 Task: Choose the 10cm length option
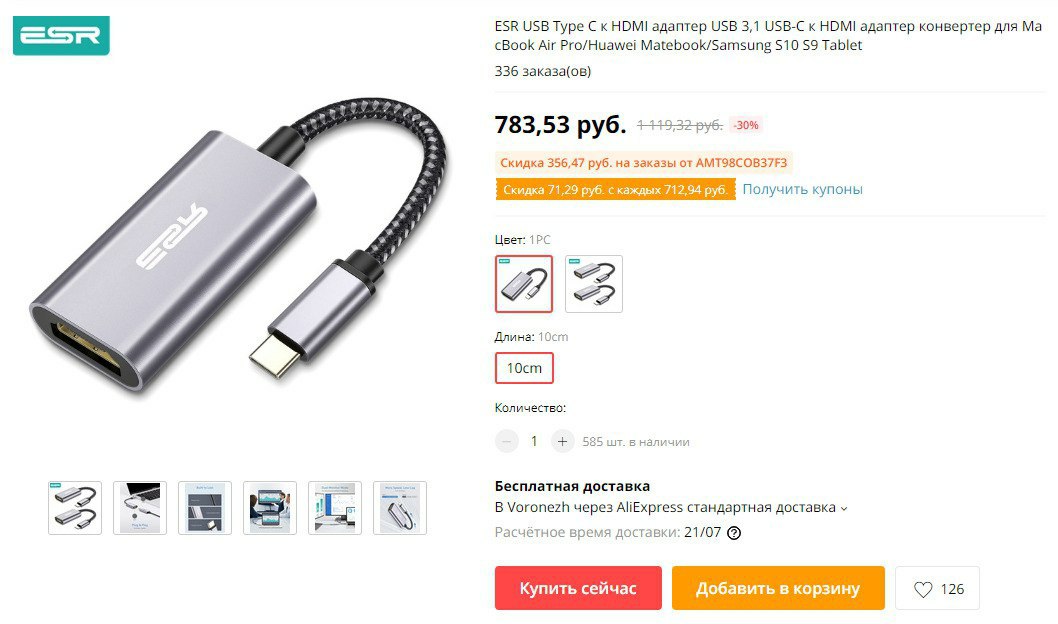(x=524, y=368)
